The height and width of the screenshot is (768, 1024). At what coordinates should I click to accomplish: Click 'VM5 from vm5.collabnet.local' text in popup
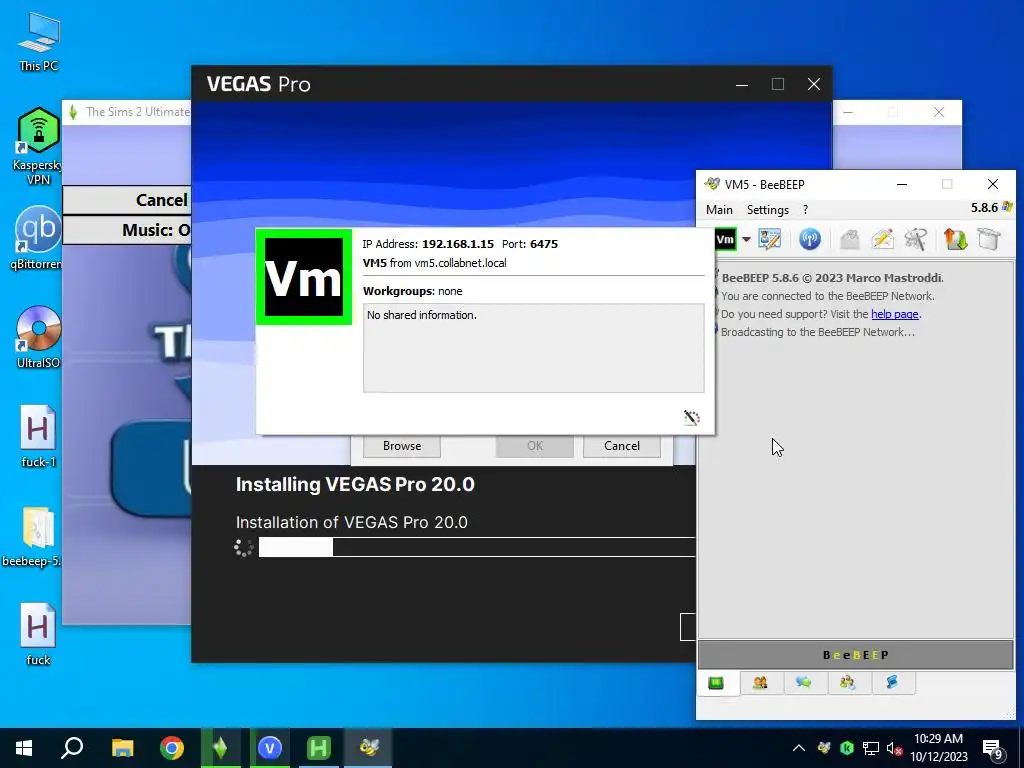434,263
